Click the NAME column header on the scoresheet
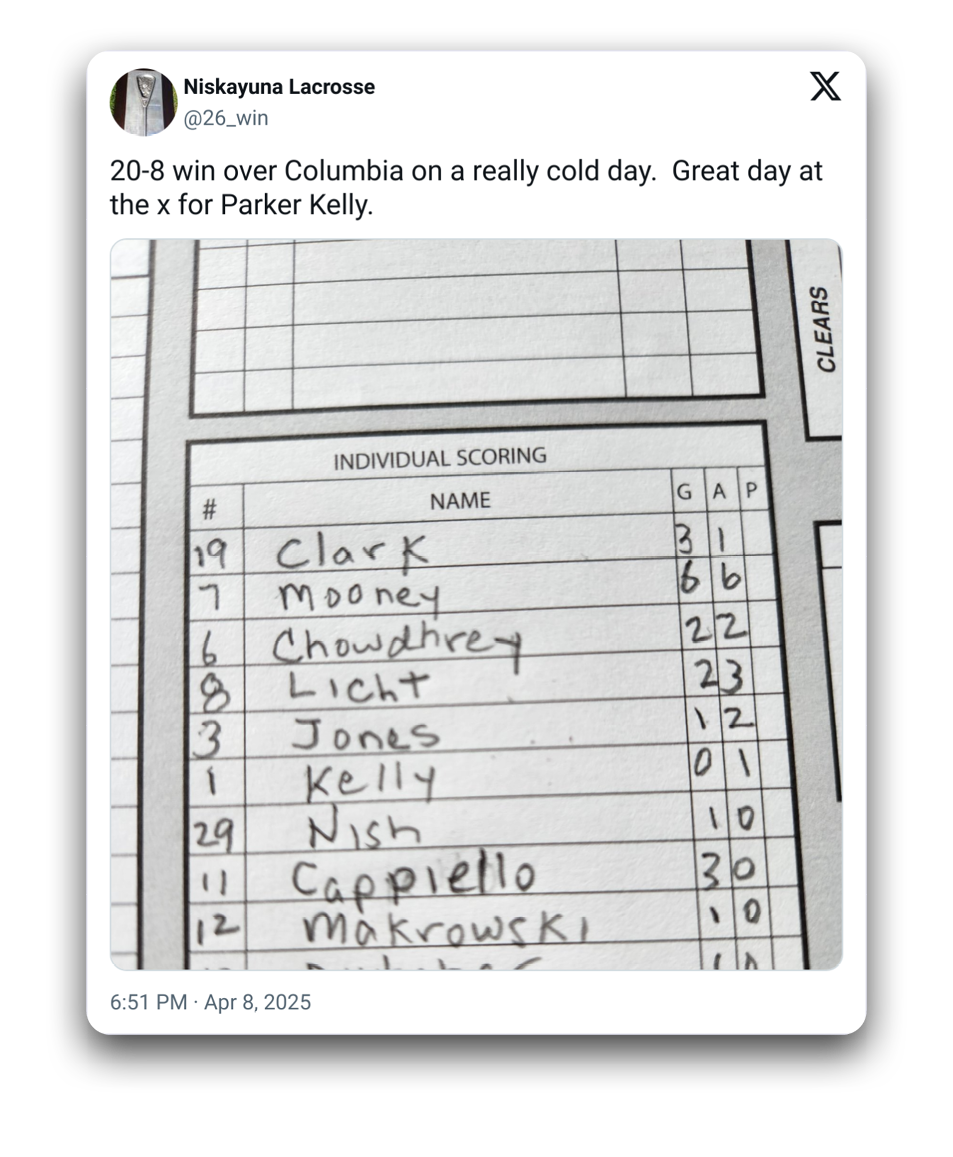The image size is (953, 1157). coord(460,500)
